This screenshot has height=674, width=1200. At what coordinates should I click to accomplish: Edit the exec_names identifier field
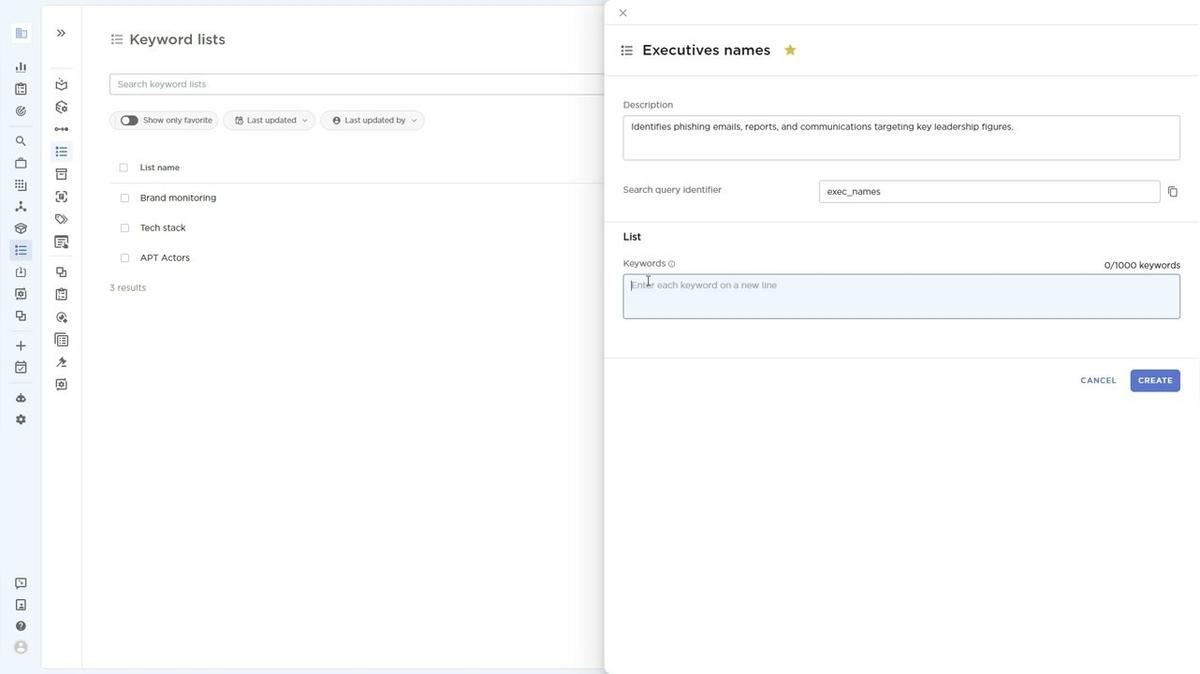point(989,191)
